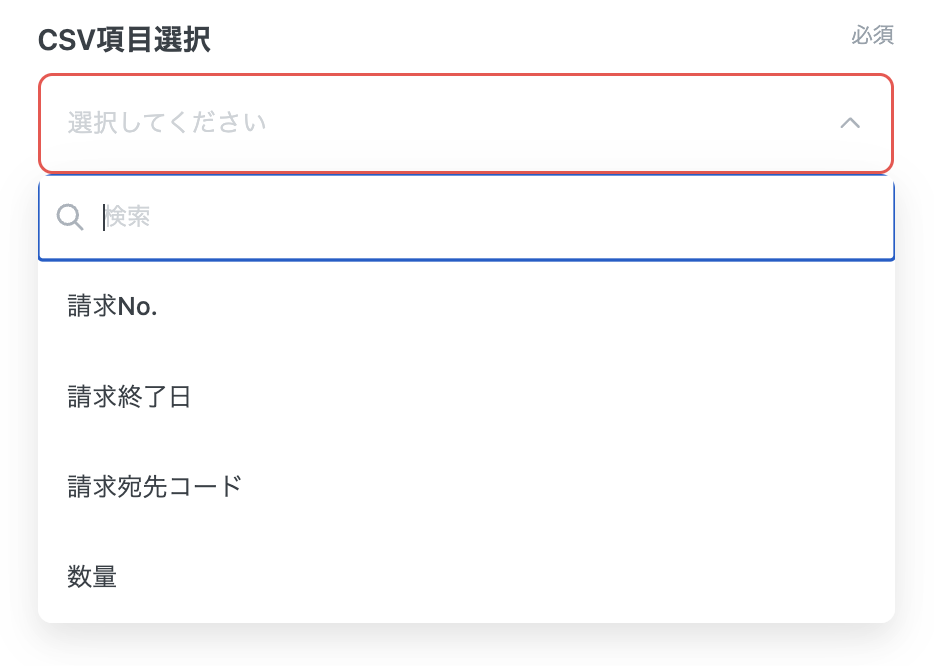Click the 請求終了日 list entry

point(129,397)
